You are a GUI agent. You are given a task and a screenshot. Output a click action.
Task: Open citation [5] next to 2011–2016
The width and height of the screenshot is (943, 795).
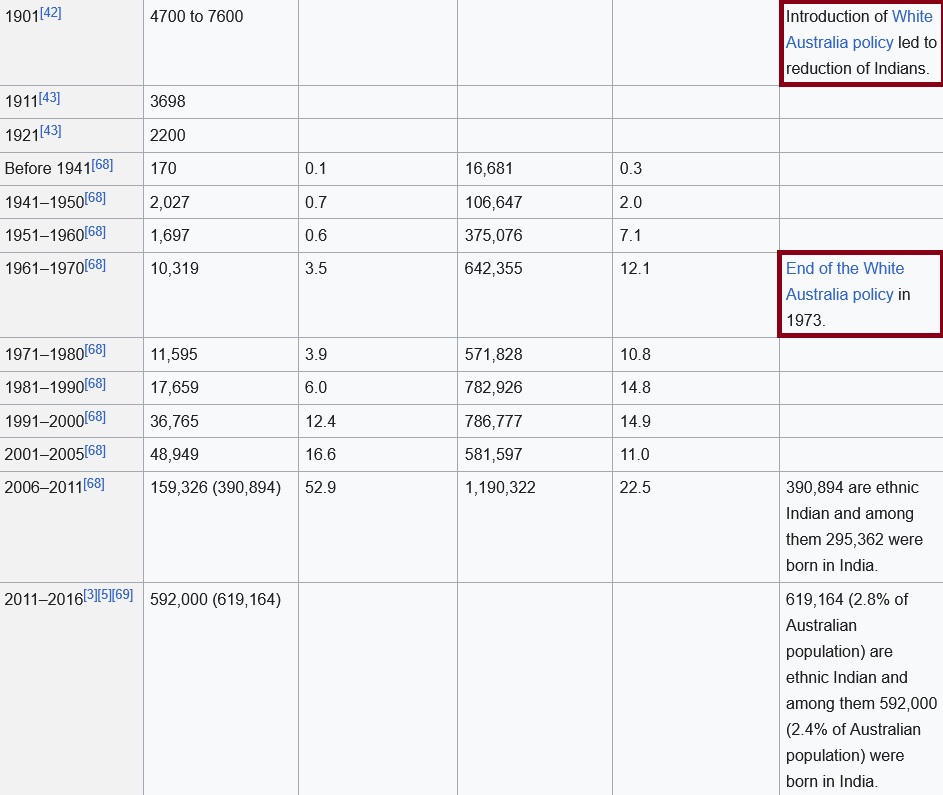point(105,594)
